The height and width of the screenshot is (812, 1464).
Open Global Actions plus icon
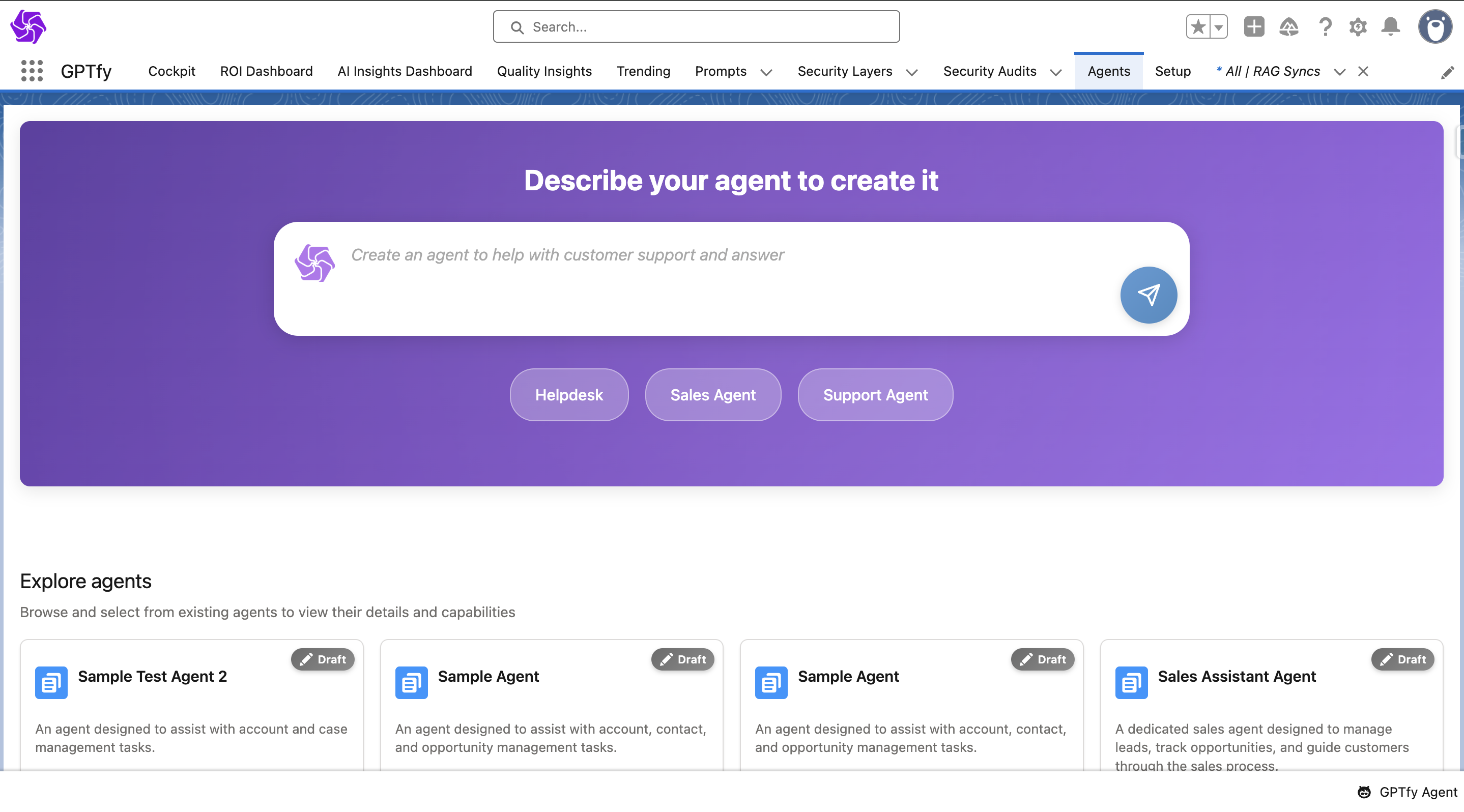pyautogui.click(x=1254, y=26)
